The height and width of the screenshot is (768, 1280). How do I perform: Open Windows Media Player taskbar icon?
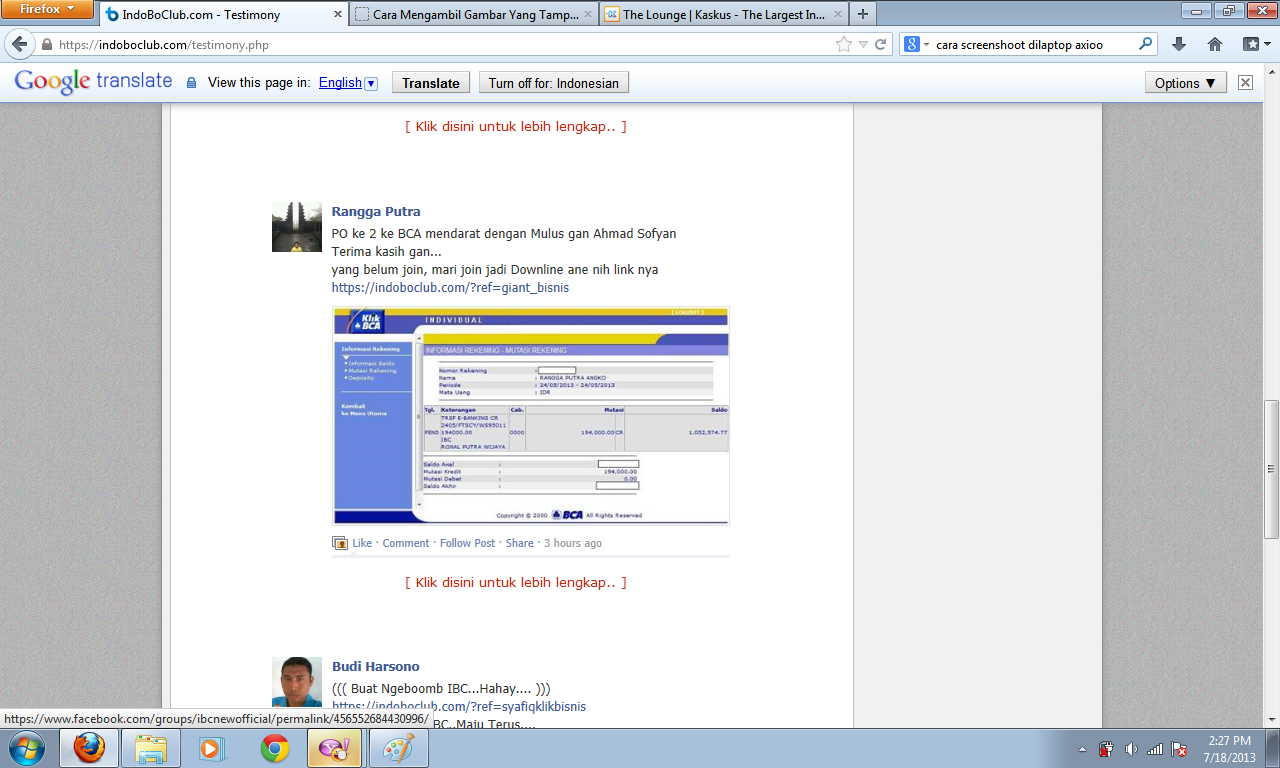pyautogui.click(x=211, y=748)
